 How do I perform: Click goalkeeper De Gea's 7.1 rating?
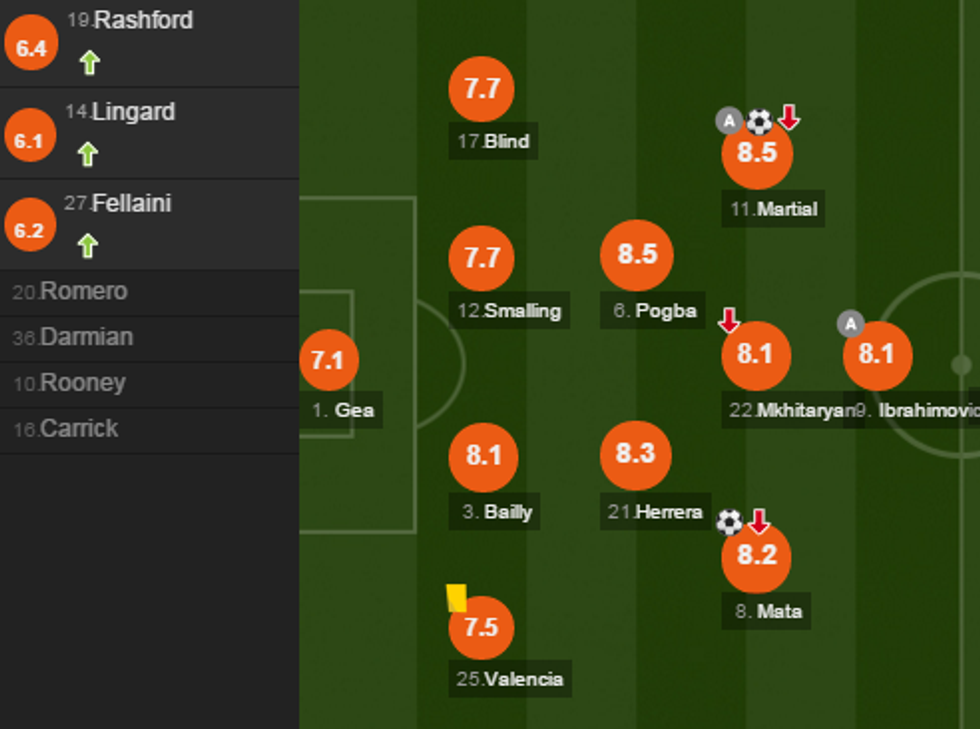point(328,360)
